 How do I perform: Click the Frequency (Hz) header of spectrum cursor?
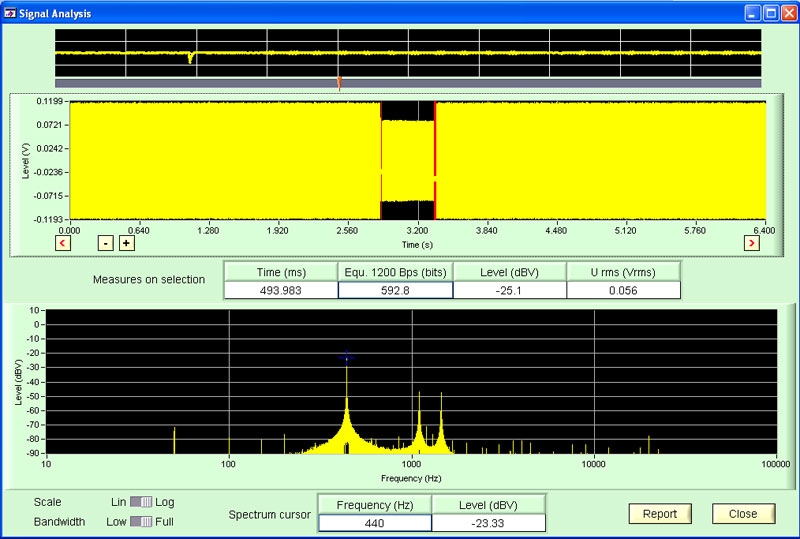coord(374,505)
